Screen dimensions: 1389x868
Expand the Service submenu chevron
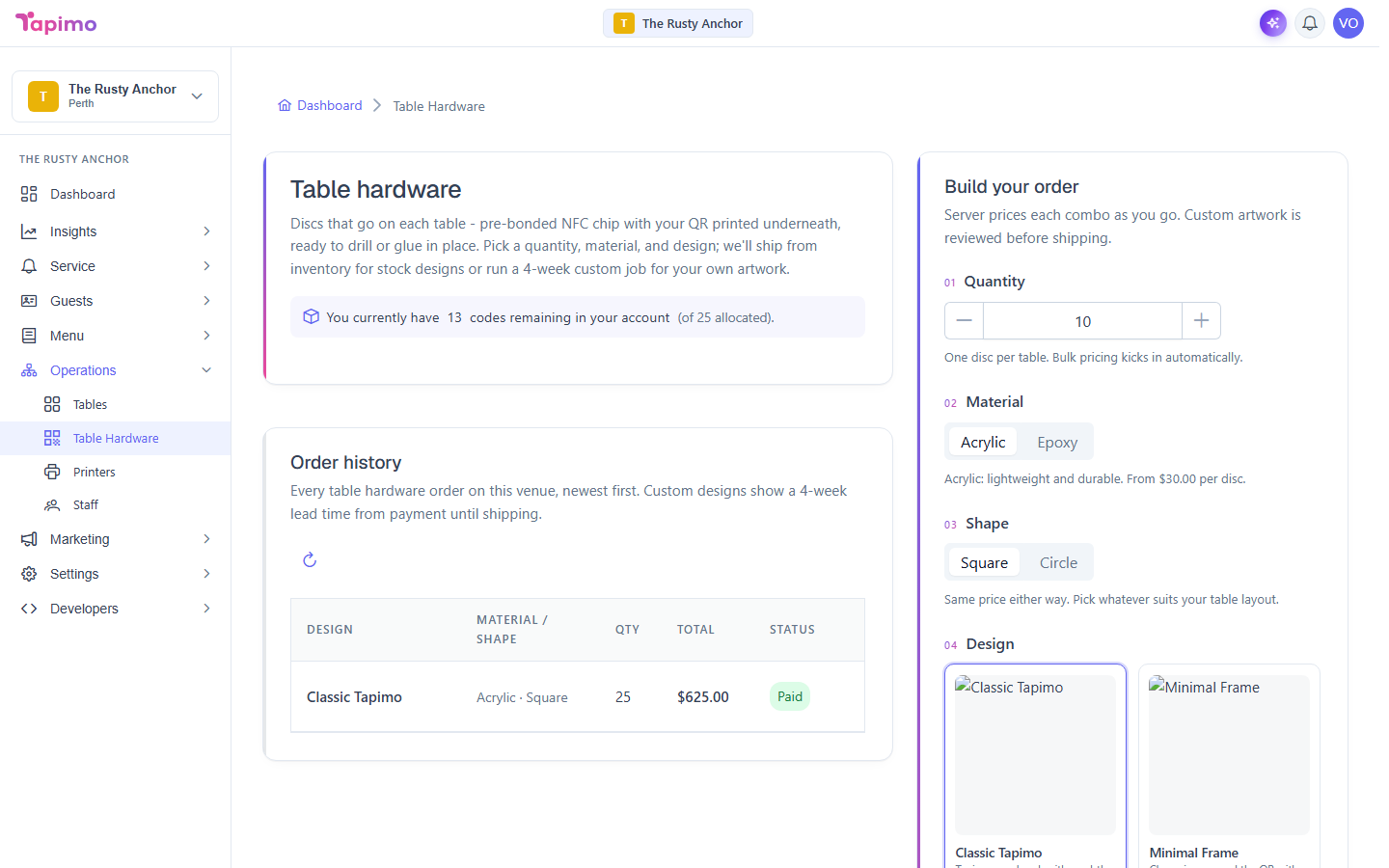(206, 266)
